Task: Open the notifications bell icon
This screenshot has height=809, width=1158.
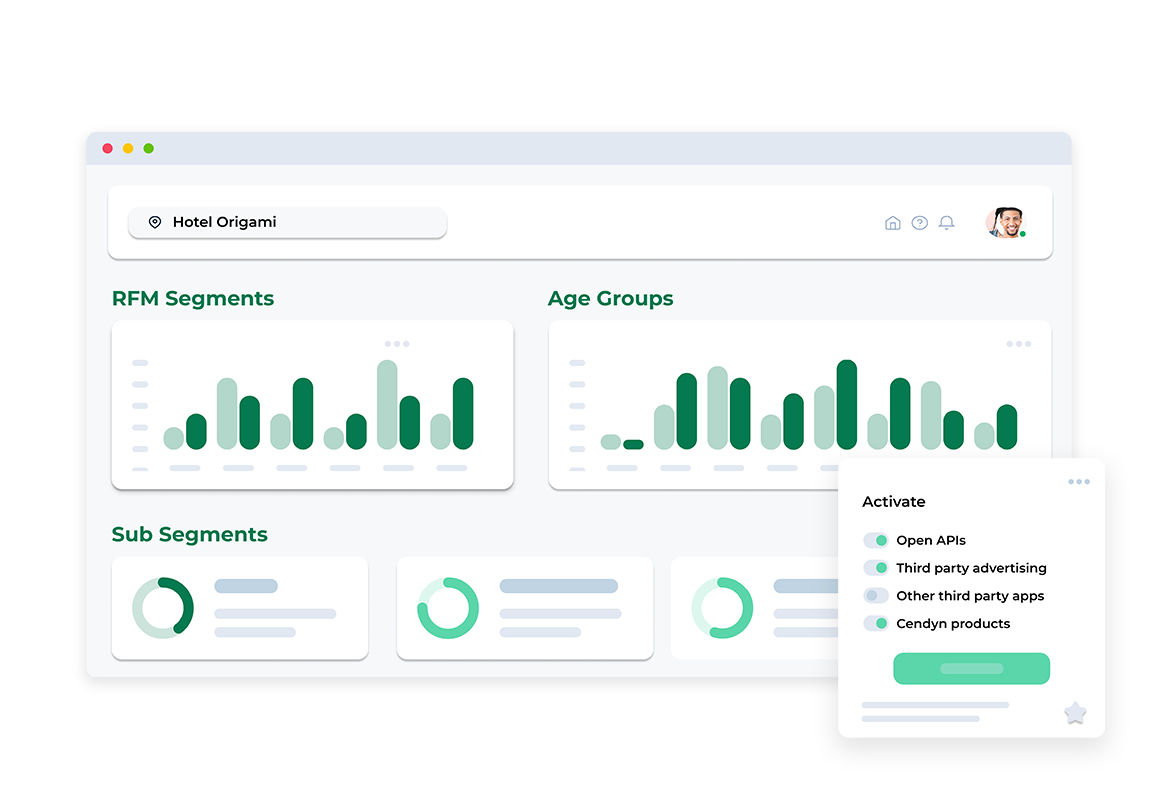Action: pos(947,222)
